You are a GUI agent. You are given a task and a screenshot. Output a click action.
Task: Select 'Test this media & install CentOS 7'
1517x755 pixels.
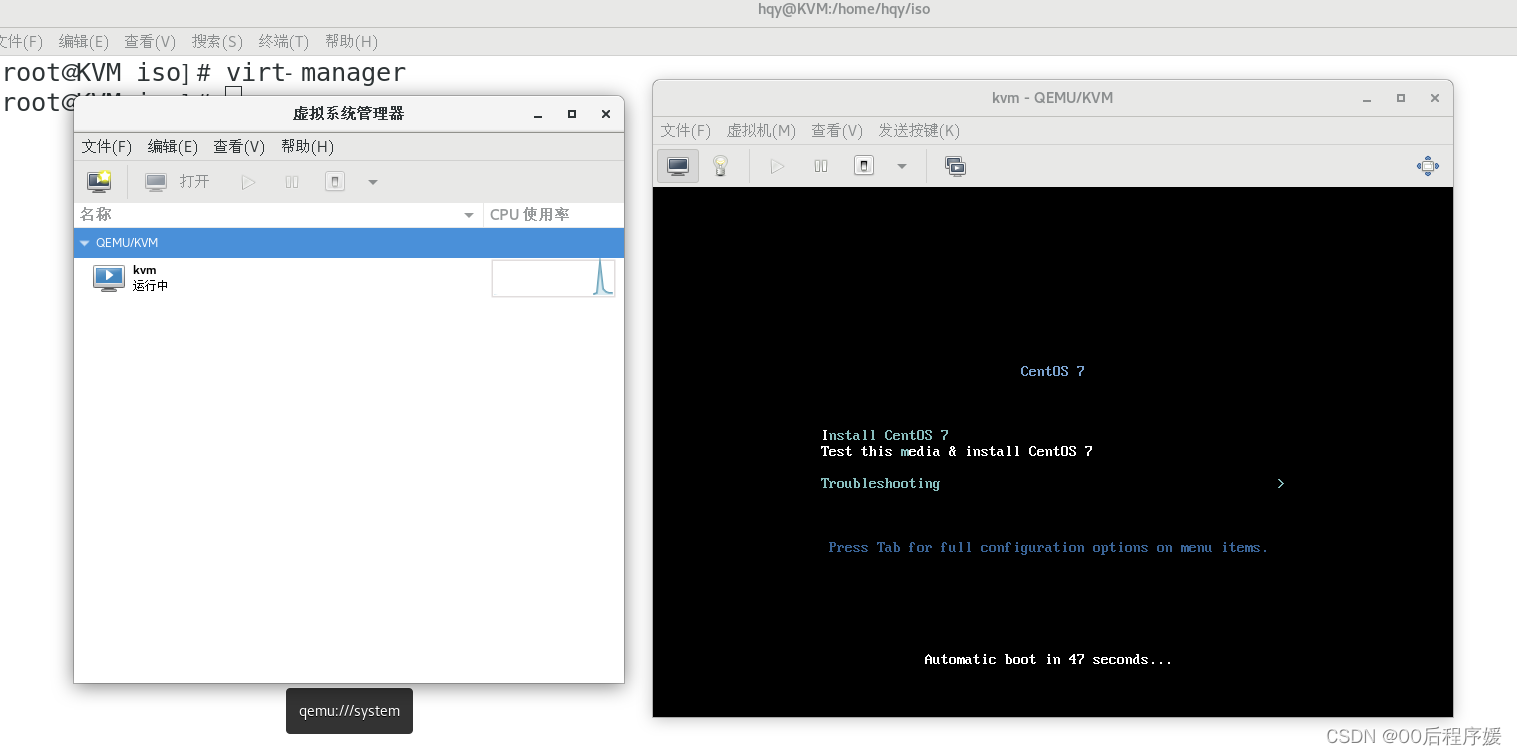coord(956,451)
